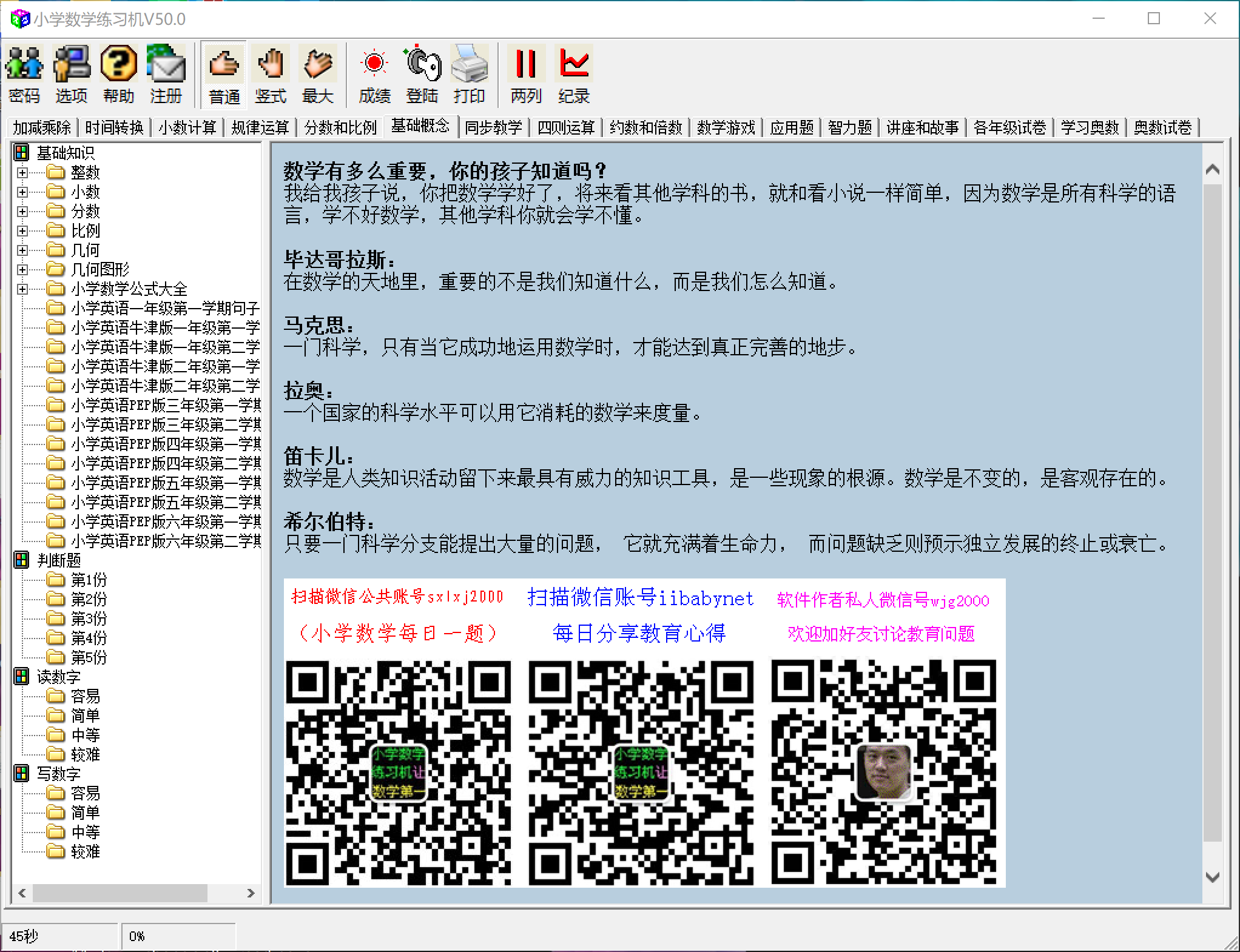Expand the 小数 folder
The width and height of the screenshot is (1240, 952).
click(x=22, y=192)
